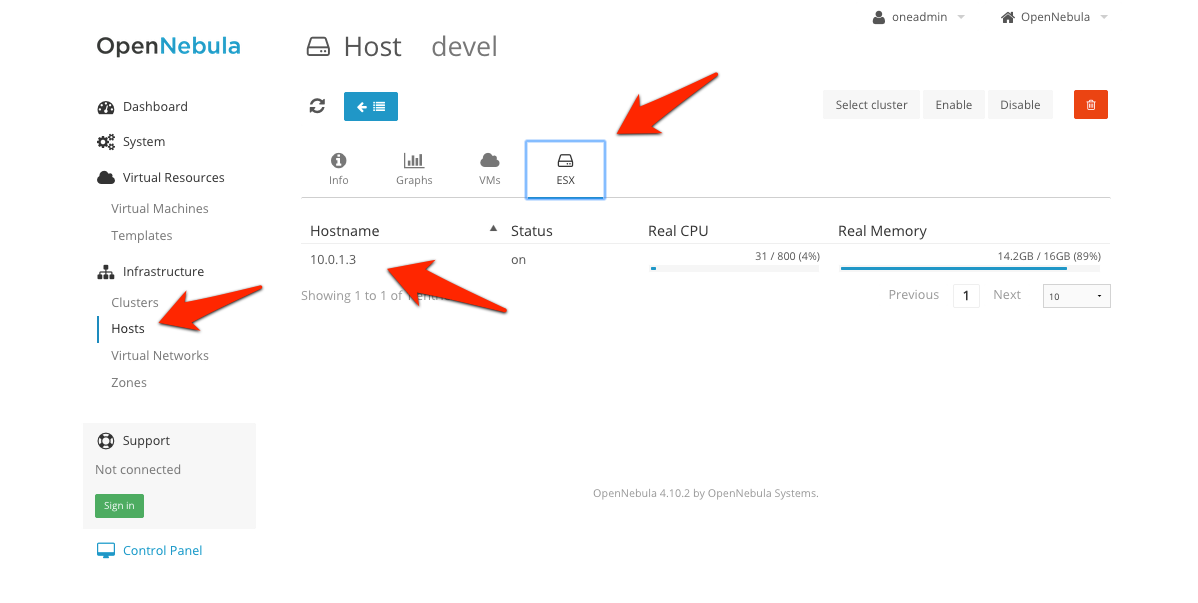Delete the host with the red trash button

[1090, 105]
